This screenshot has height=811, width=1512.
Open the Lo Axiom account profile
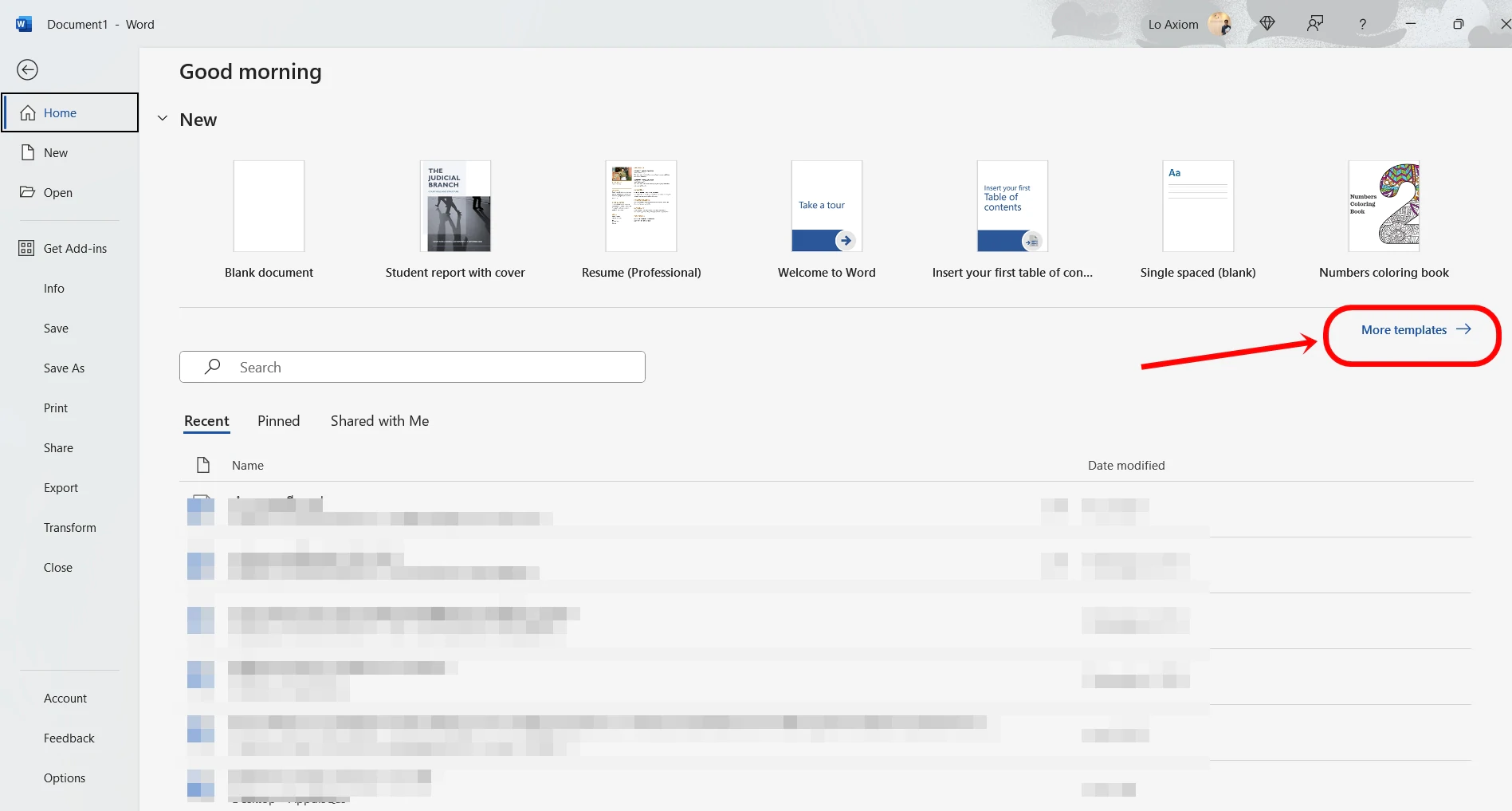click(x=1188, y=24)
